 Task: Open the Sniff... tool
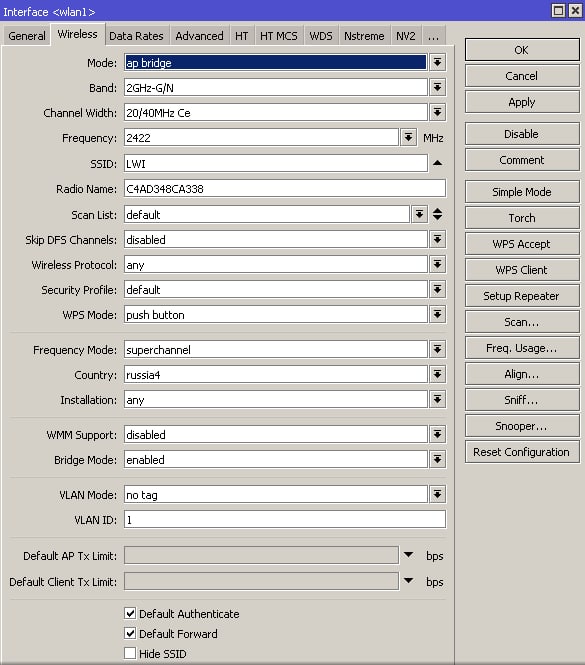pos(522,400)
